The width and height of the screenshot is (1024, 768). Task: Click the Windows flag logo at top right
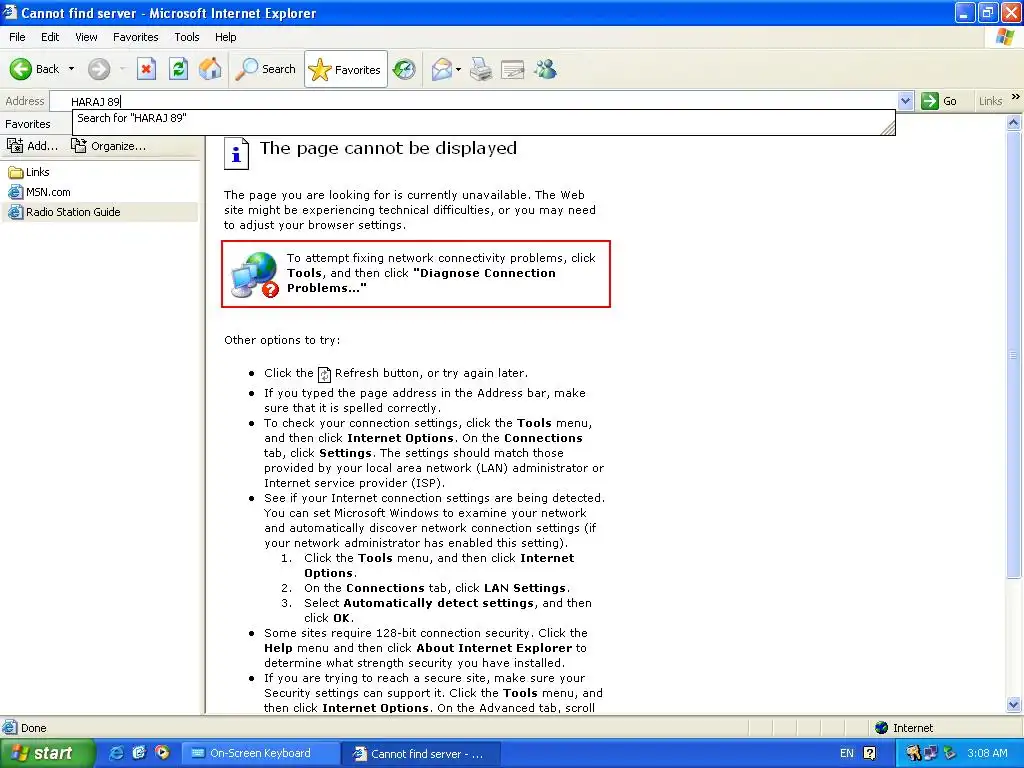(x=1005, y=37)
